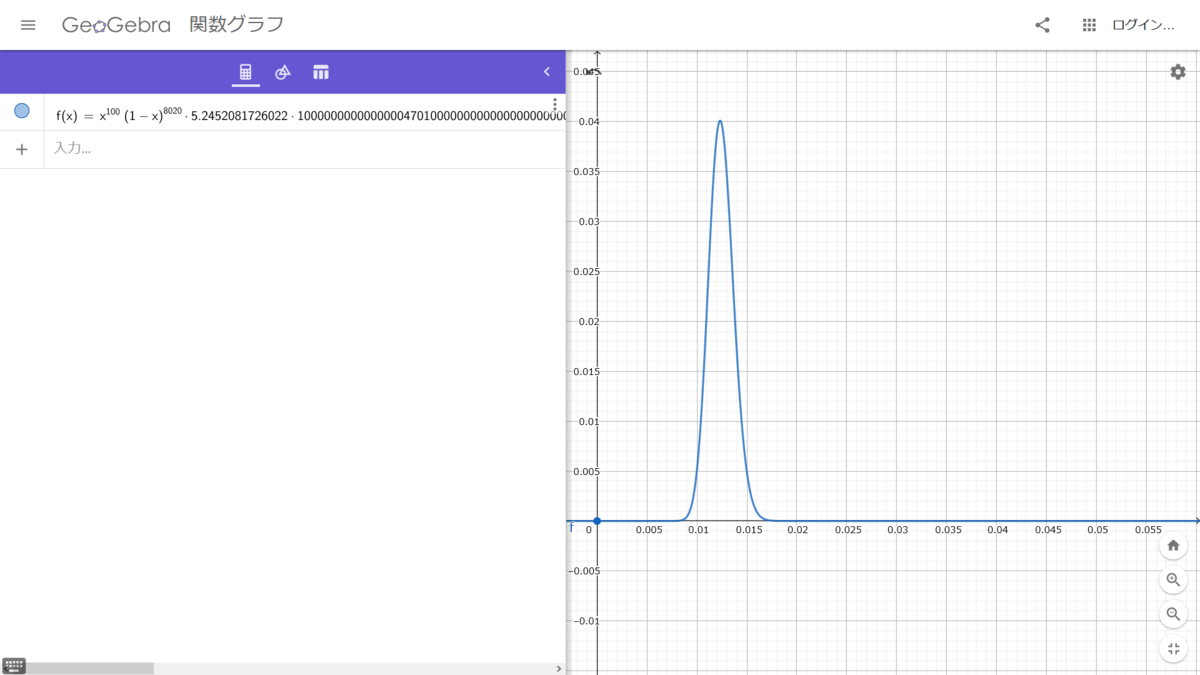The width and height of the screenshot is (1200, 675).
Task: Open more options for f(x) row
Action: (x=555, y=104)
